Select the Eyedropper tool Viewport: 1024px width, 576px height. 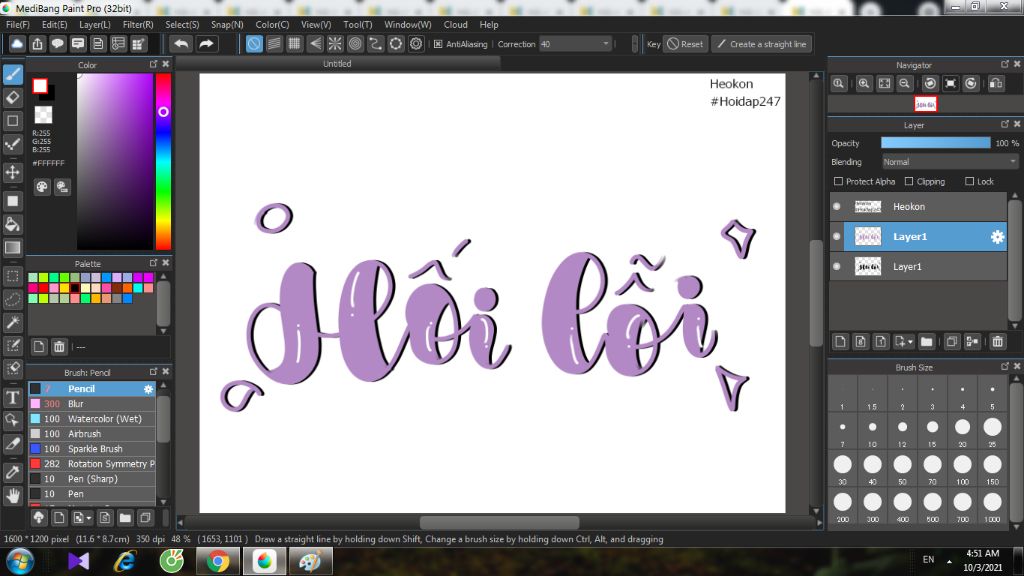[12, 472]
